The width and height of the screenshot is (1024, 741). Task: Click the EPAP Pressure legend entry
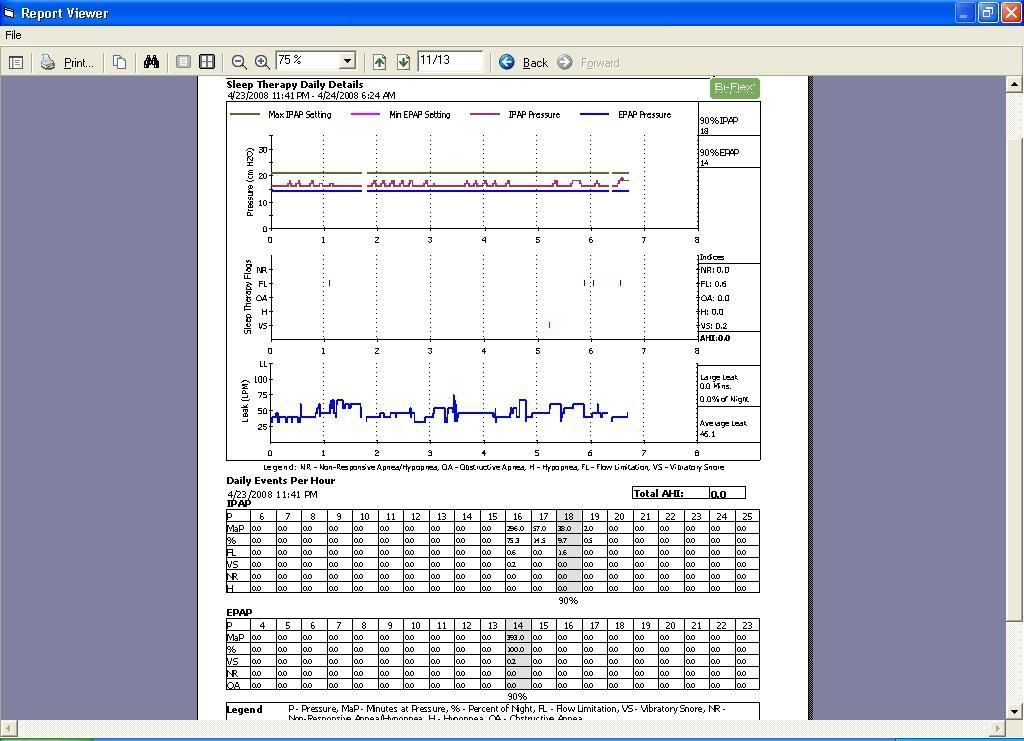(626, 114)
